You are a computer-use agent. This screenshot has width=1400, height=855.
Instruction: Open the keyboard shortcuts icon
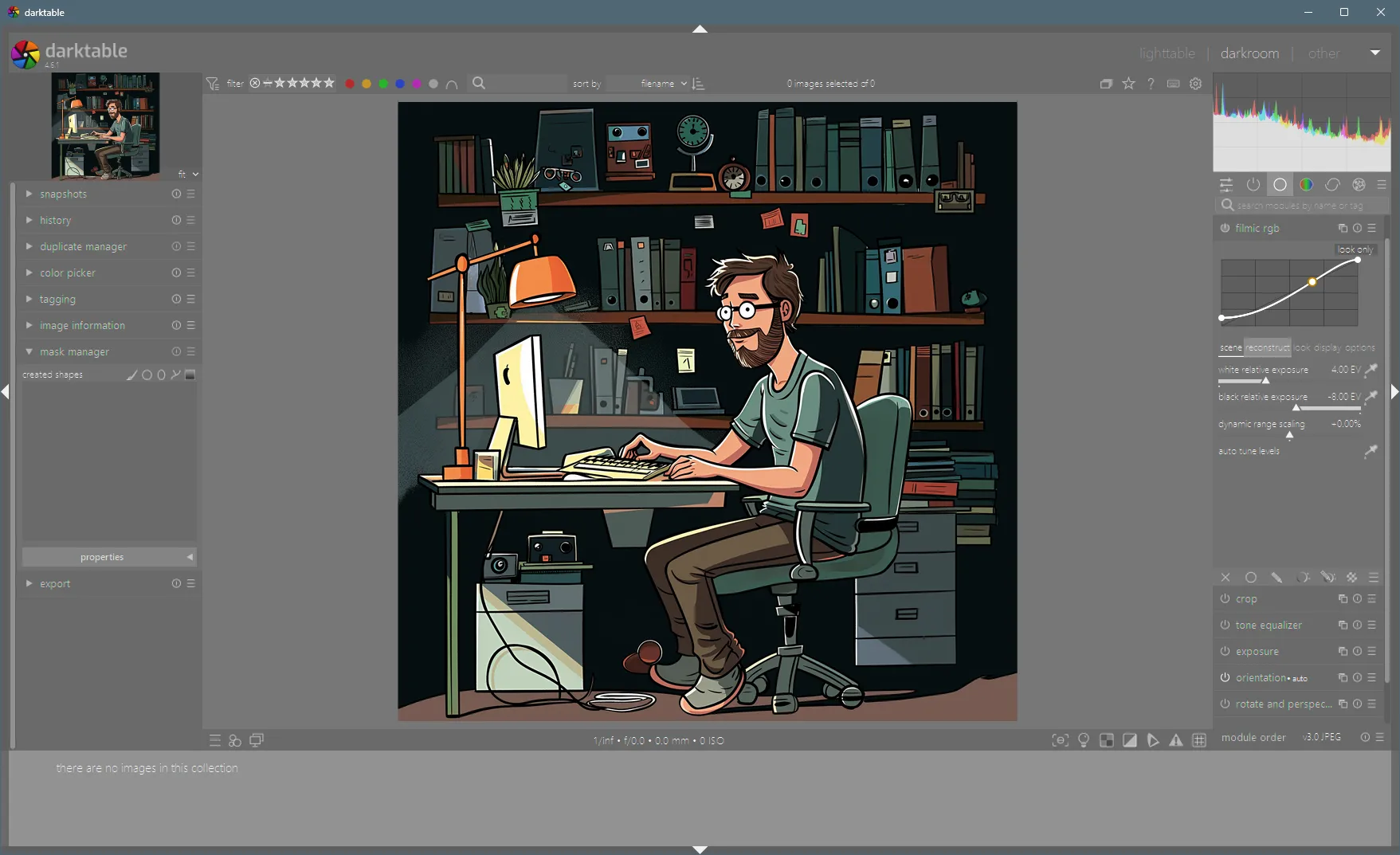[1174, 84]
